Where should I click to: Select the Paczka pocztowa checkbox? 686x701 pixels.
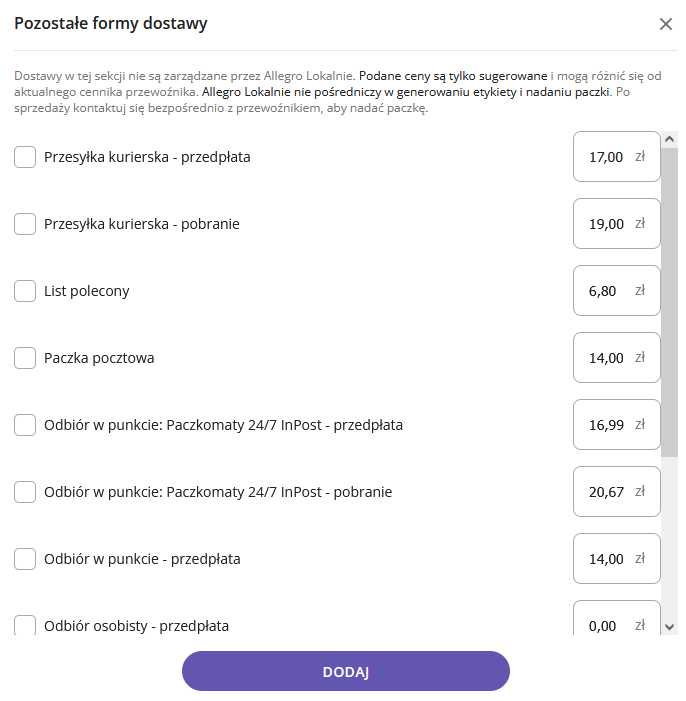(x=25, y=358)
